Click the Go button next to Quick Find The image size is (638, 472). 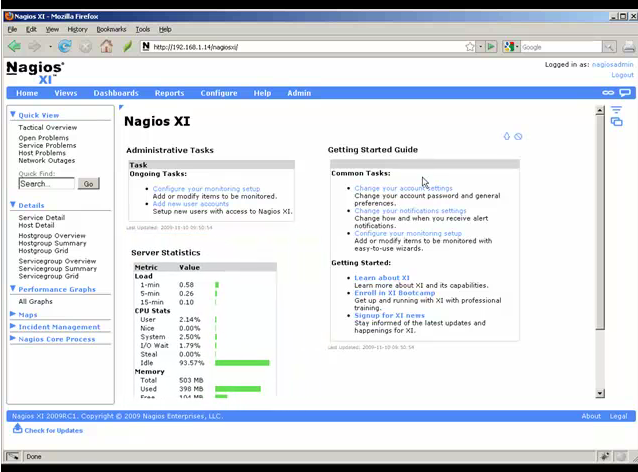click(x=88, y=184)
